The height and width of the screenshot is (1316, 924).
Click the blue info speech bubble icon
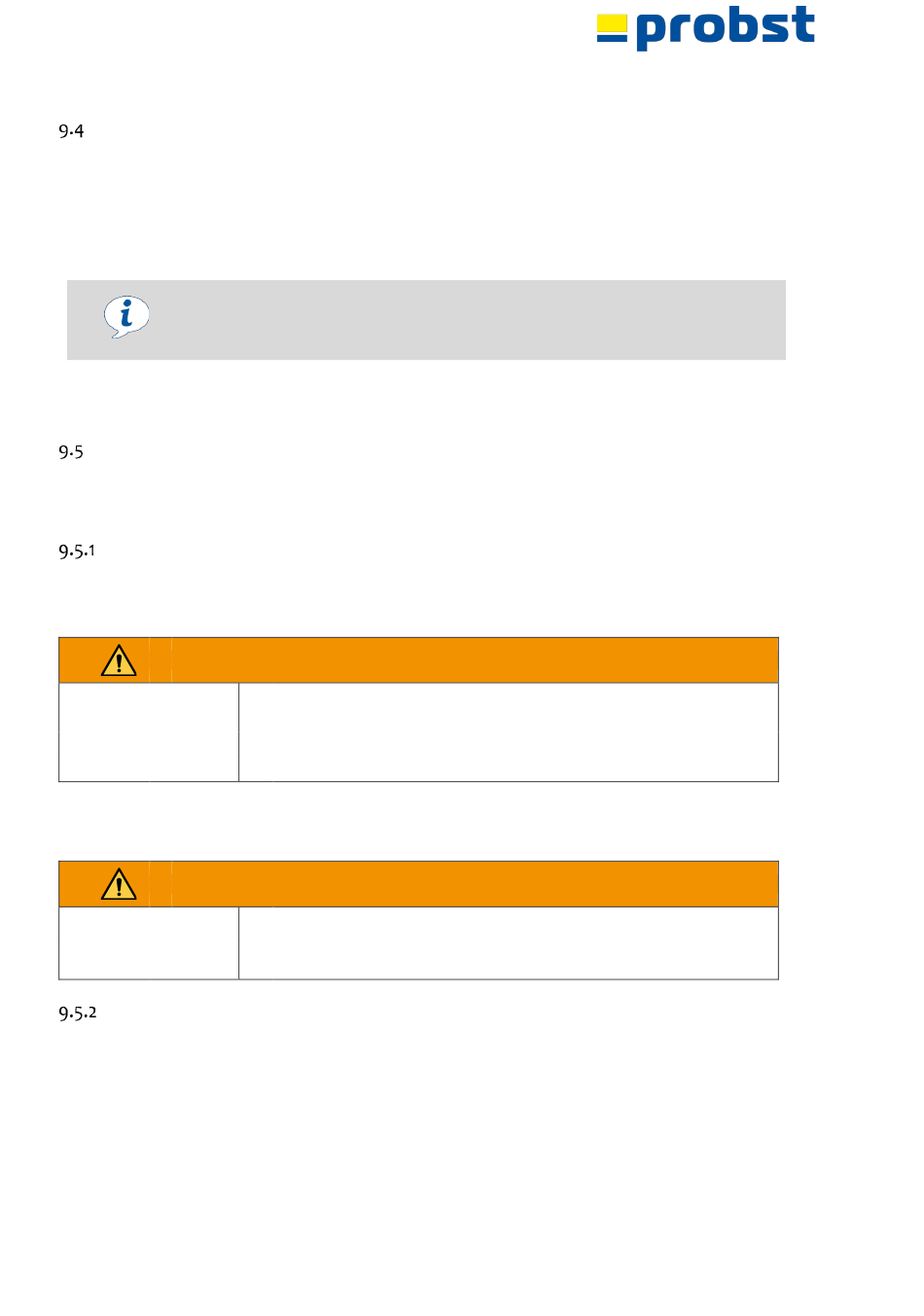click(x=126, y=317)
